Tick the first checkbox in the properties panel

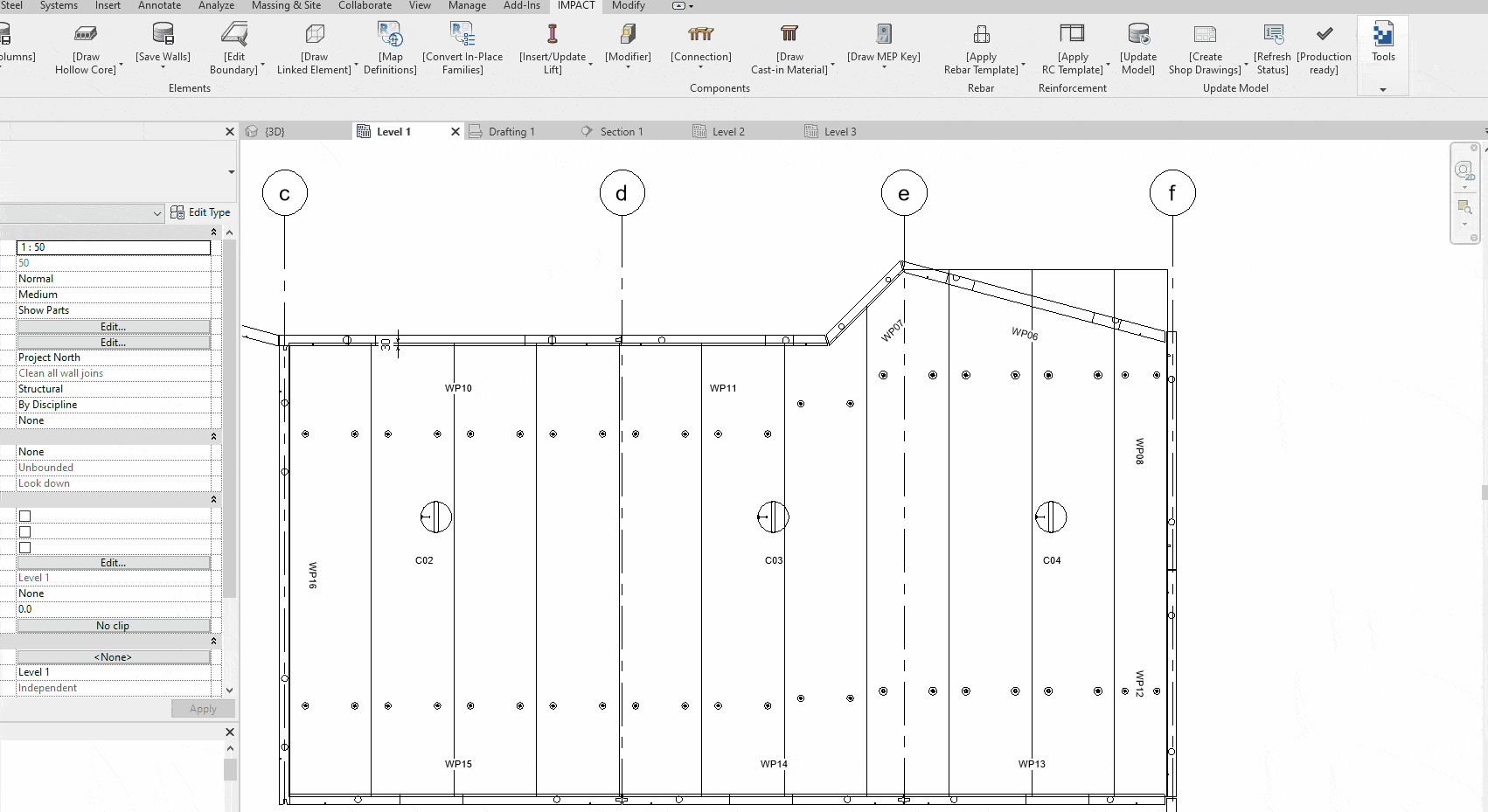25,517
